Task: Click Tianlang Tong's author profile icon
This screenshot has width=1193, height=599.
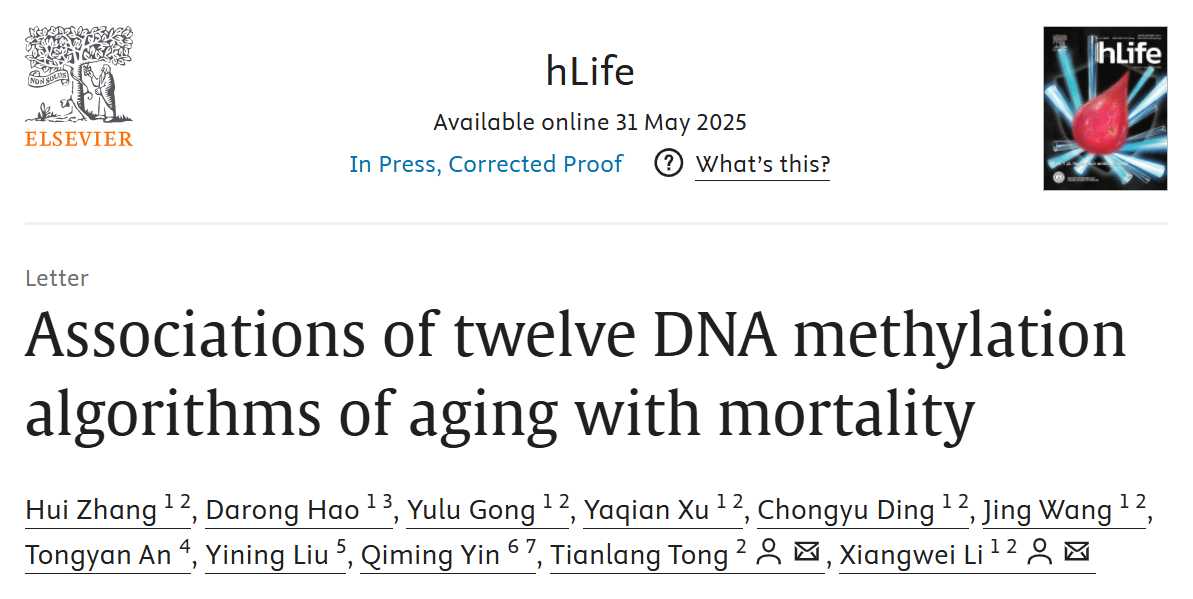Action: pyautogui.click(x=768, y=554)
